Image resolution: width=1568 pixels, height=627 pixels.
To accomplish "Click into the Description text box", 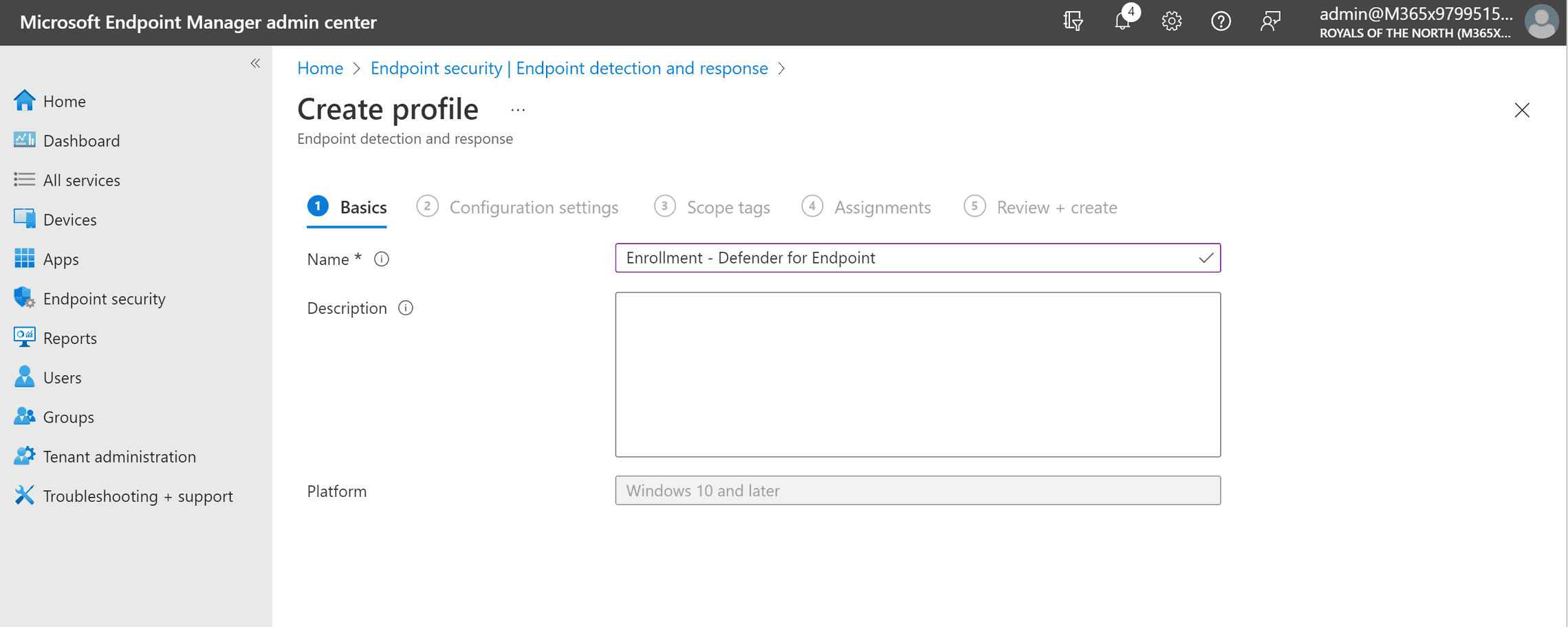I will [917, 374].
